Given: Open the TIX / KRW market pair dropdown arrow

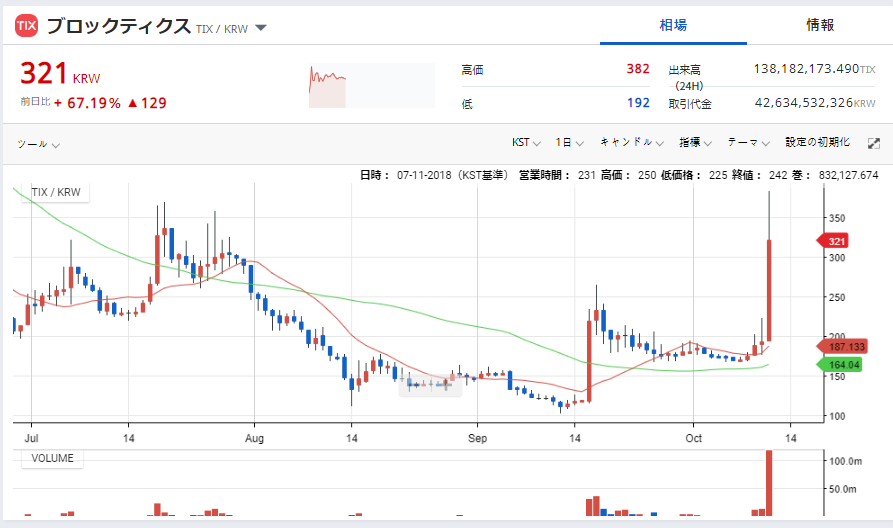Looking at the screenshot, I should click(261, 28).
